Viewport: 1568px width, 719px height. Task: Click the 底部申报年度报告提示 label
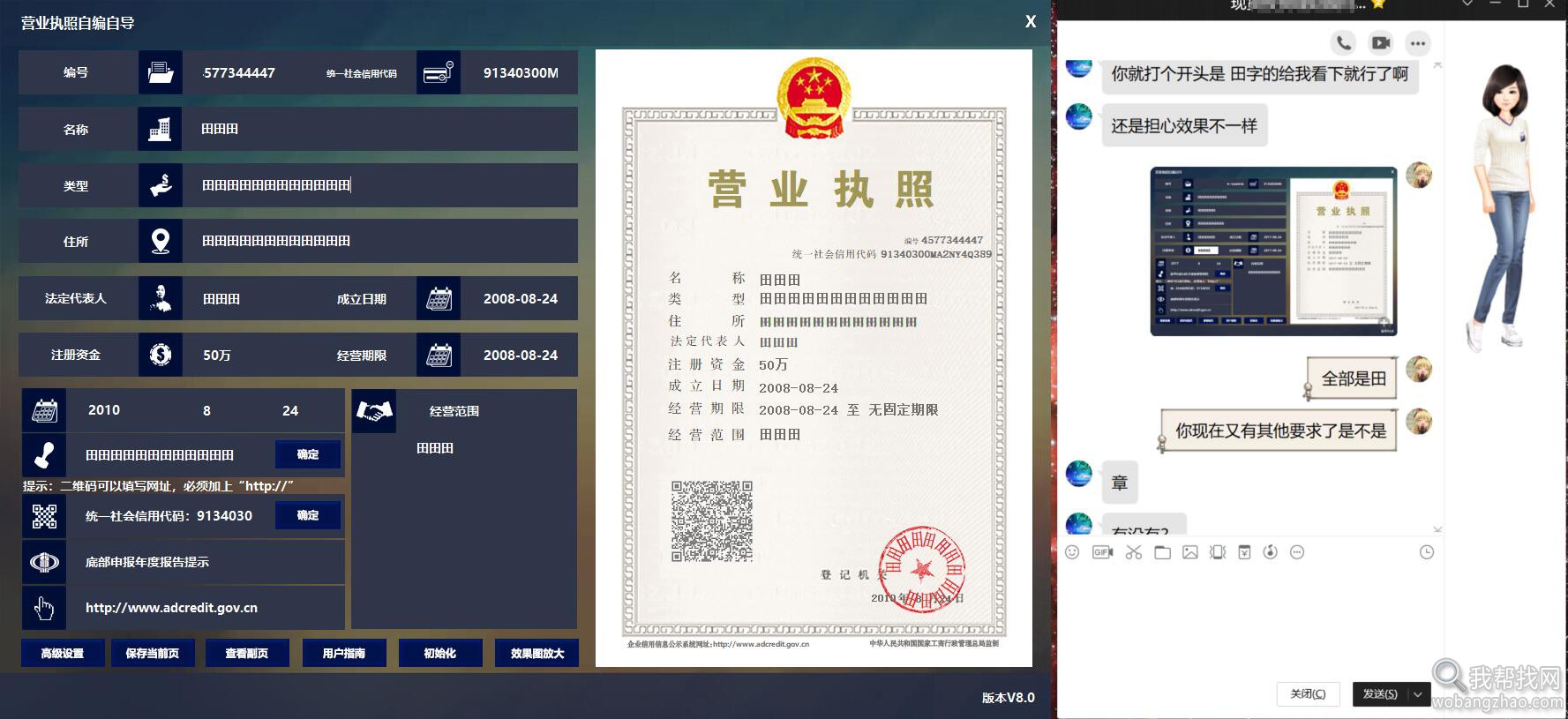147,562
